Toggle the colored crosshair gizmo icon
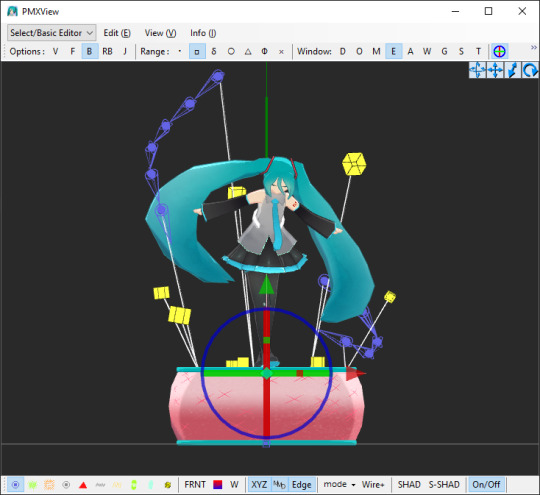Screen dimensions: 540x495 point(499,52)
